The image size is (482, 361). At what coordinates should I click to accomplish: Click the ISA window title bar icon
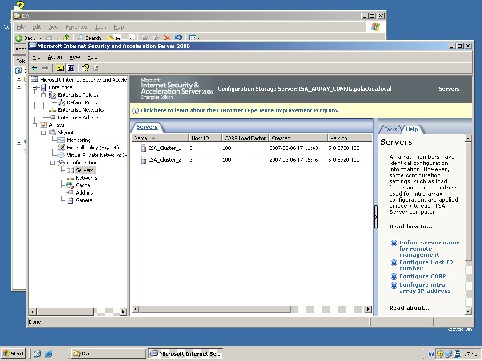(33, 46)
